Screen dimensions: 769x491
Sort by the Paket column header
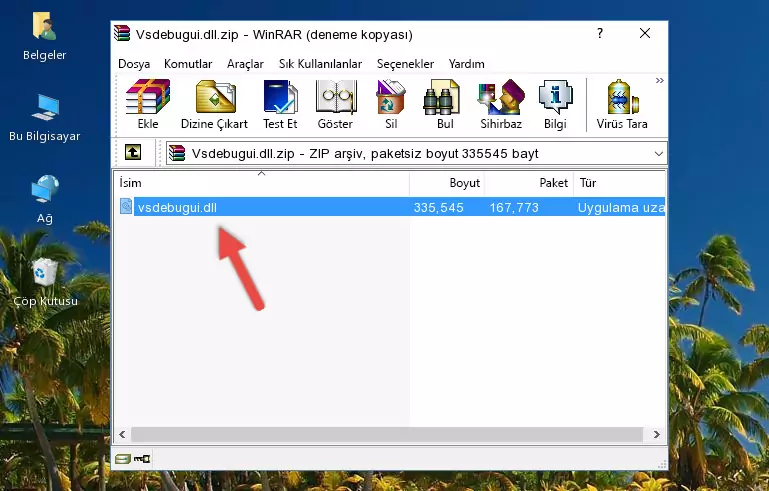click(529, 183)
